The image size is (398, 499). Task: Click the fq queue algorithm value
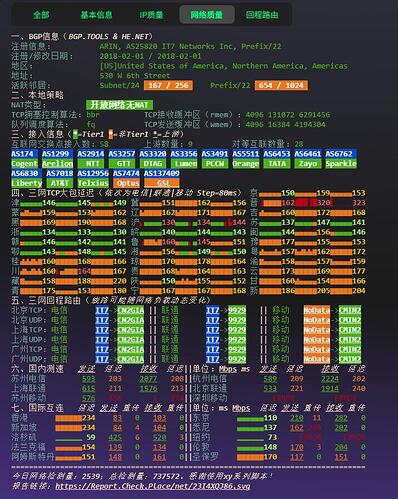(90, 124)
